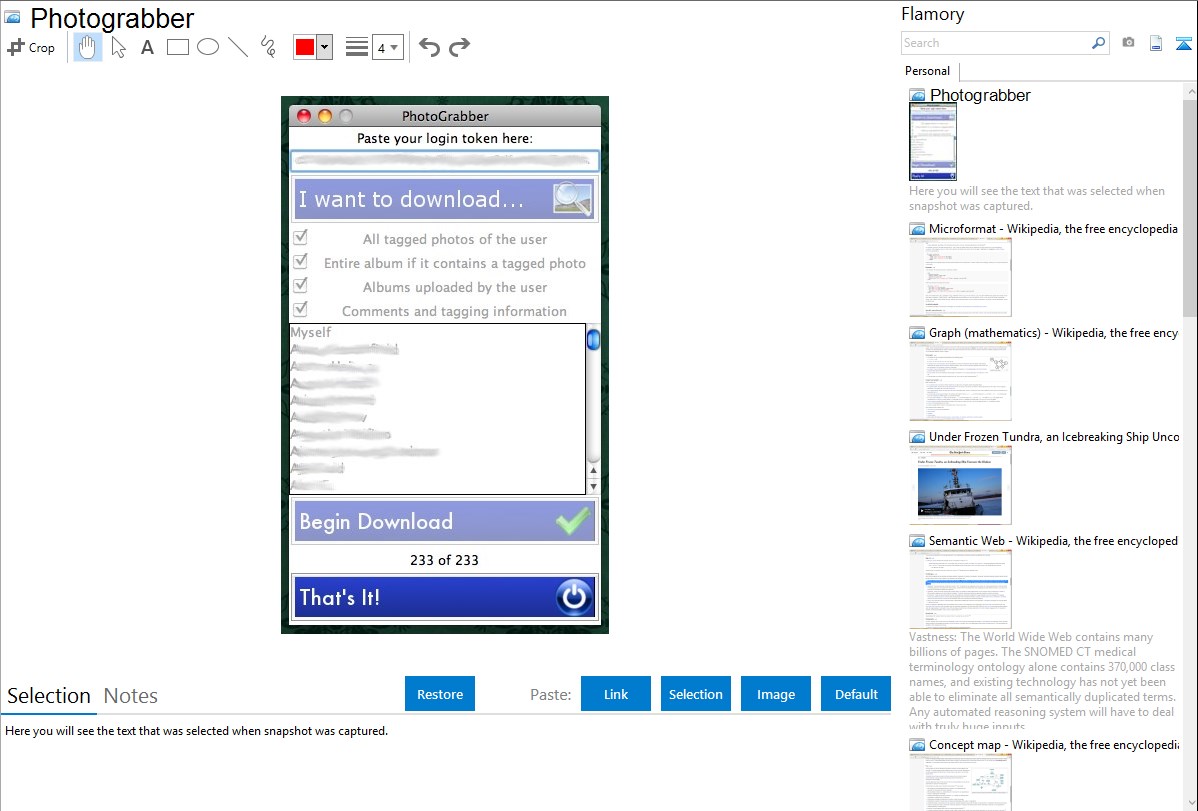The height and width of the screenshot is (811, 1198).
Task: Click the "Graph (mathematics) - Wikipedia" title
Action: click(1053, 333)
